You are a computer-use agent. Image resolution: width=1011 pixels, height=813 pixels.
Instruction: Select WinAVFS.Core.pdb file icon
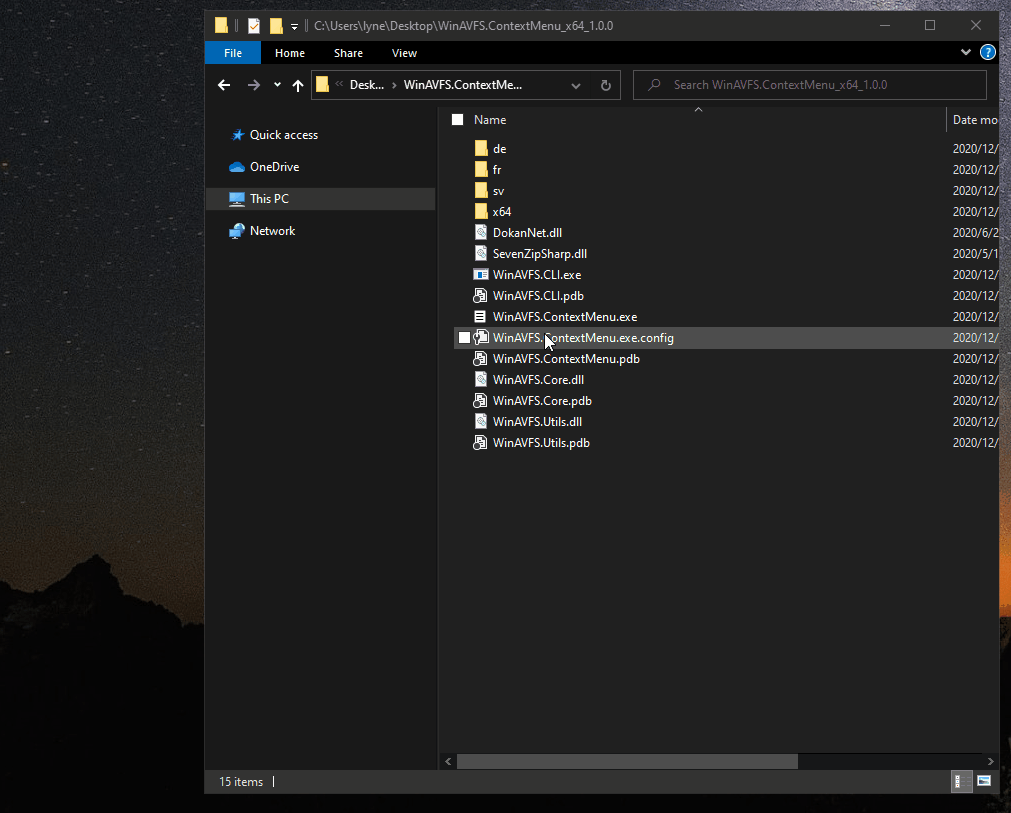(480, 401)
